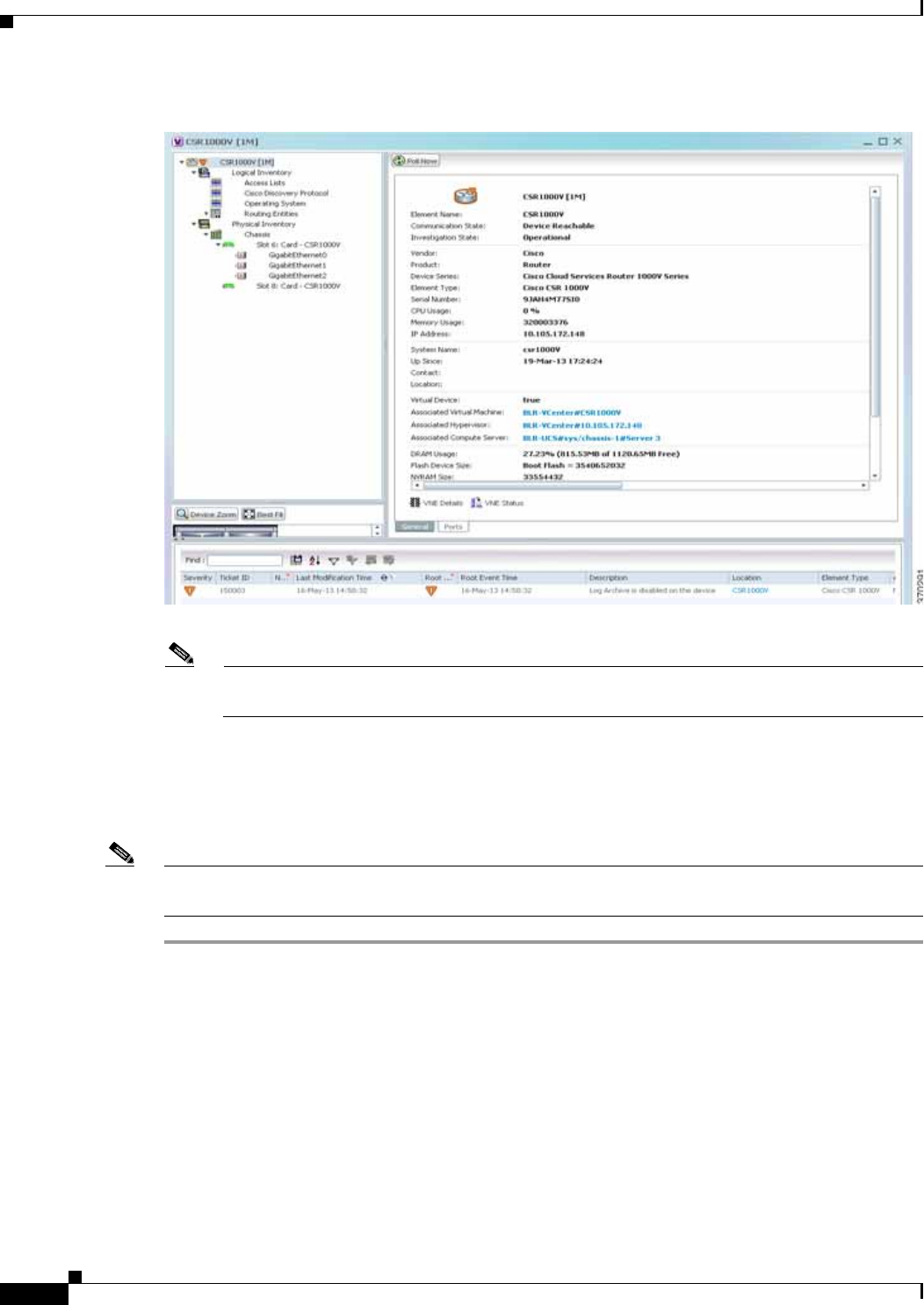Click the sort table icon in ticket toolbar

(314, 560)
